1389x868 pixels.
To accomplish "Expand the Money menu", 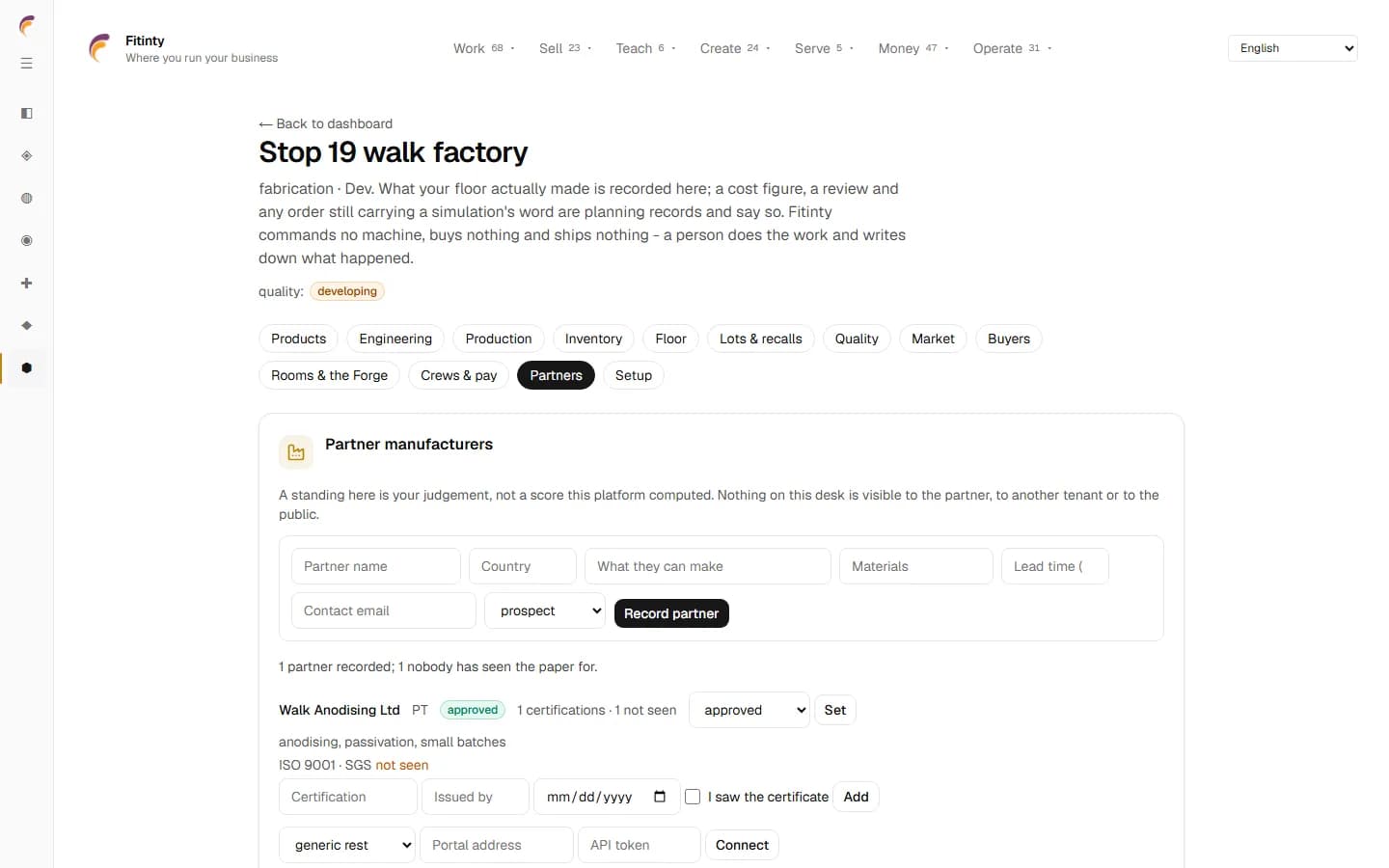I will (x=913, y=48).
